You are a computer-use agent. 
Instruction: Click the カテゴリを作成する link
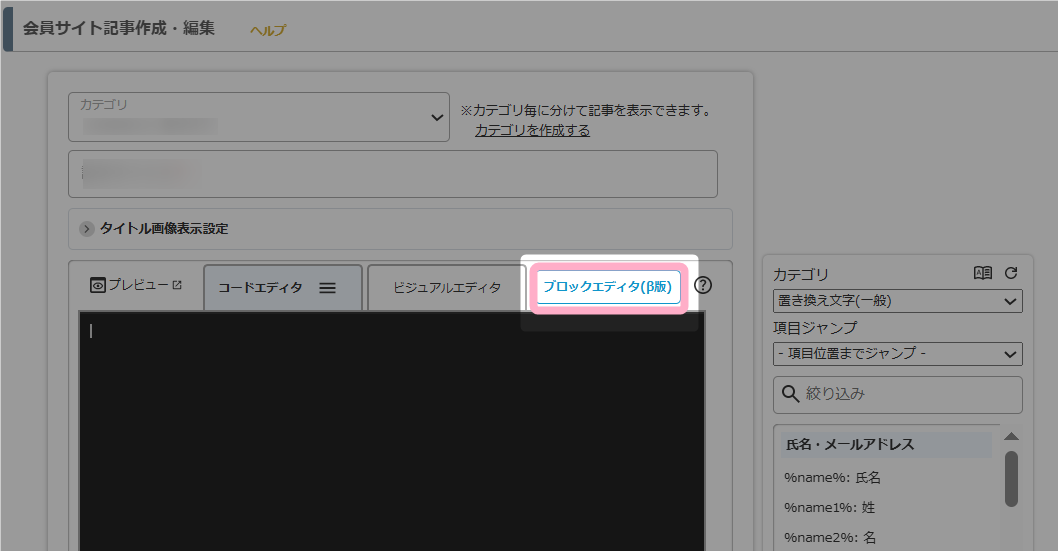pos(532,130)
